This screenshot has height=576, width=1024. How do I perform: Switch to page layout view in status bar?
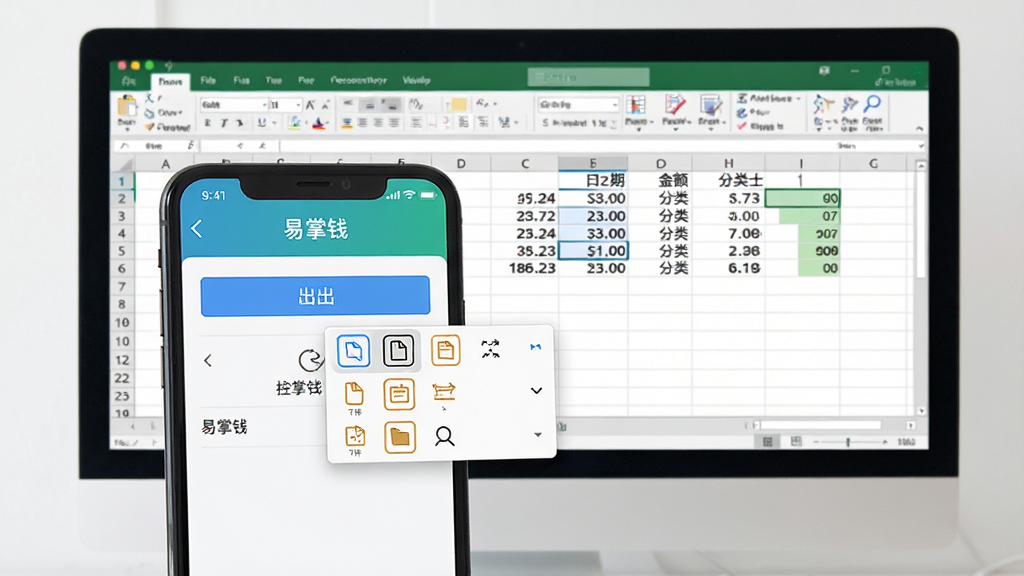tap(795, 442)
